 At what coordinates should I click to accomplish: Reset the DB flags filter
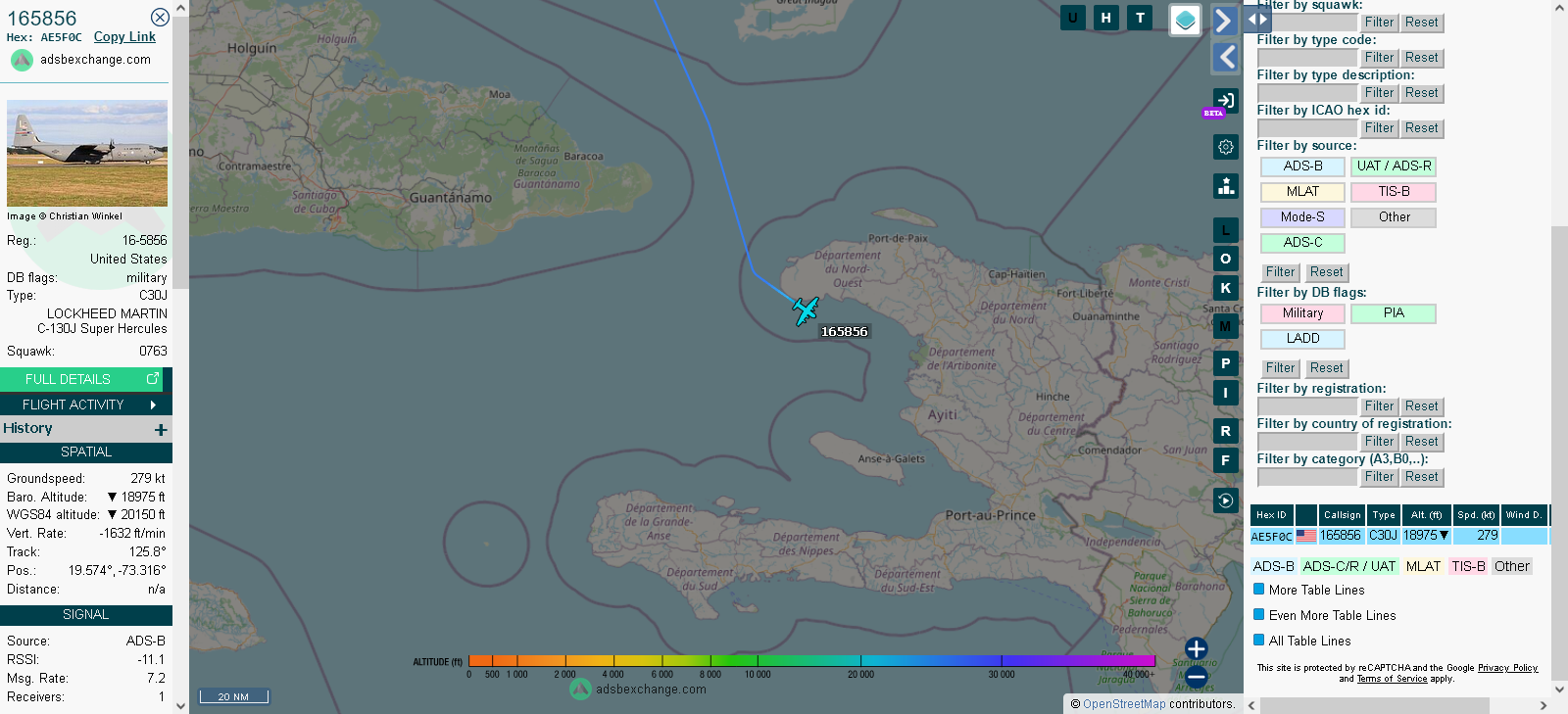coord(1326,368)
